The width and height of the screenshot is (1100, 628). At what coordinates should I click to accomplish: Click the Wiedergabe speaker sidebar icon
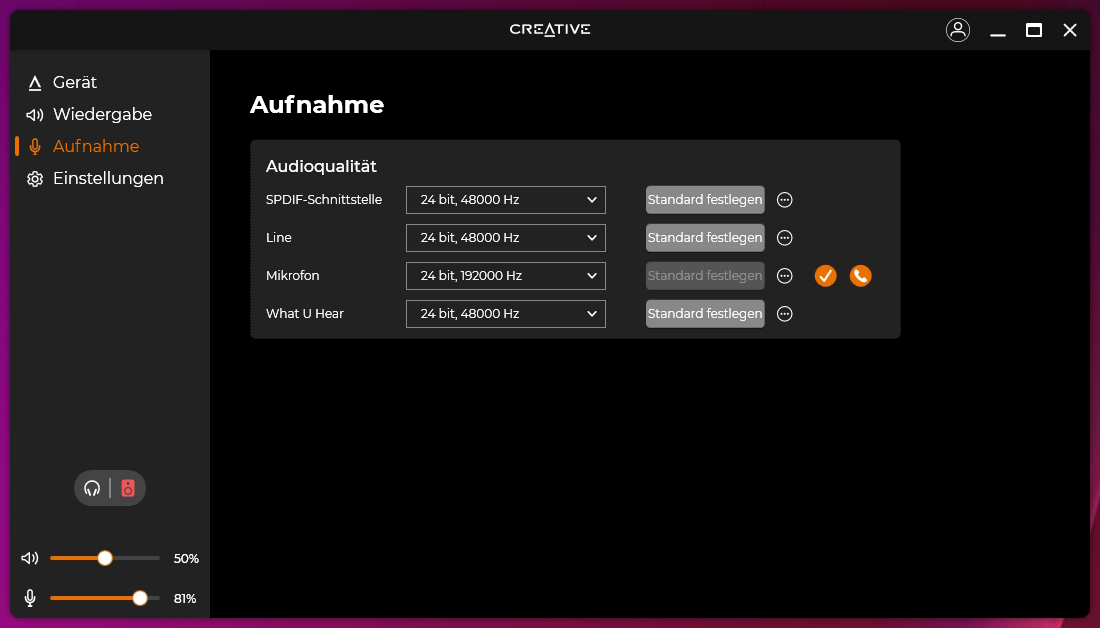point(34,114)
